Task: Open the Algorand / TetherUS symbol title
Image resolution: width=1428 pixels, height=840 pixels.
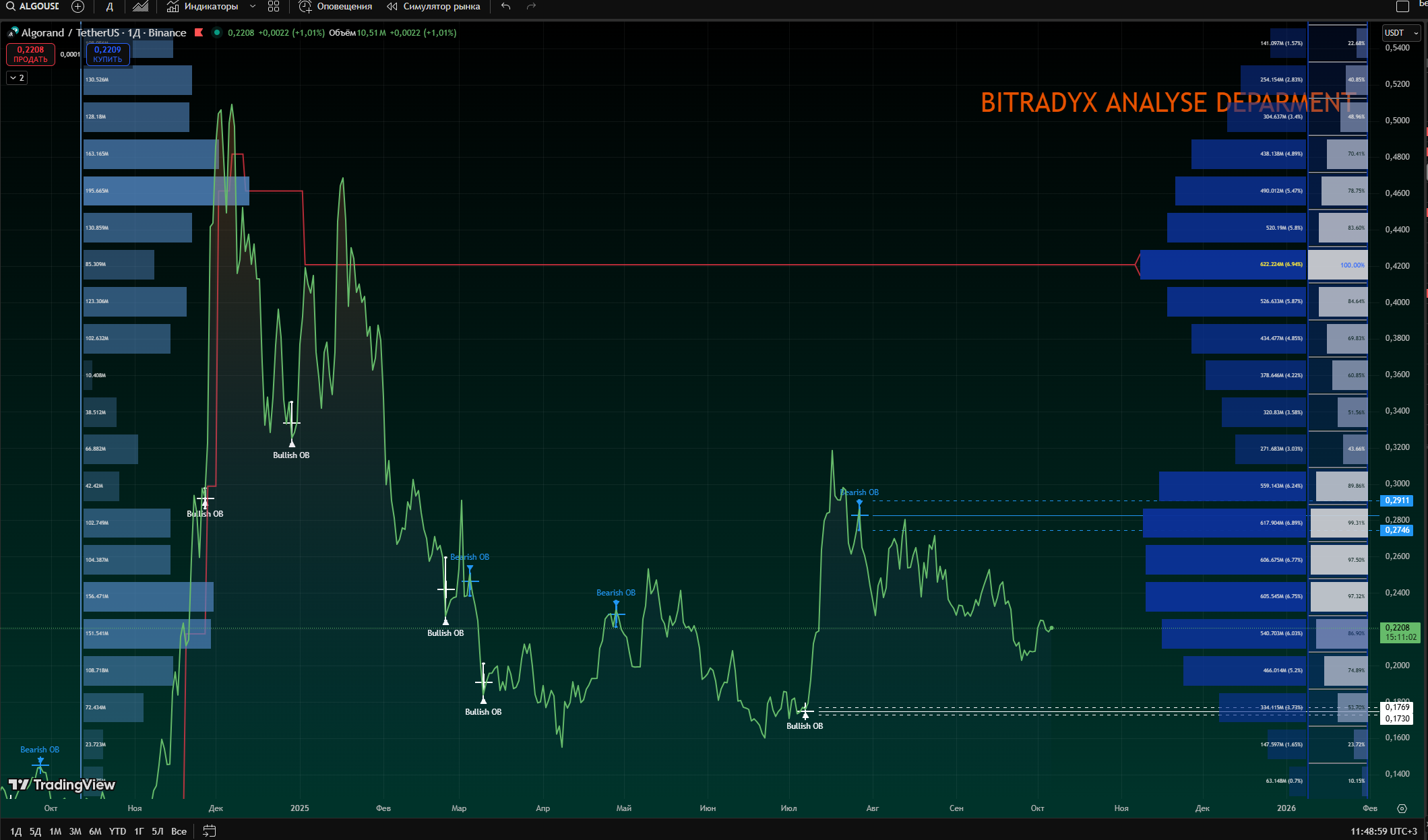Action: pos(104,33)
